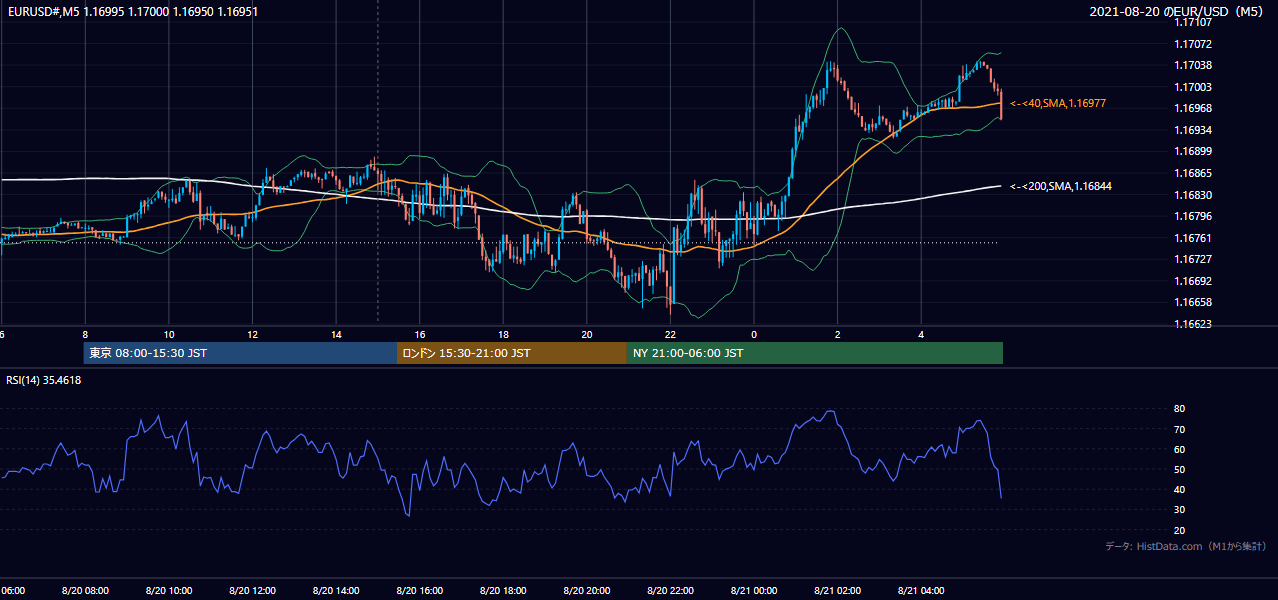Click RSI axis level 50
The image size is (1278, 600).
click(x=1180, y=469)
